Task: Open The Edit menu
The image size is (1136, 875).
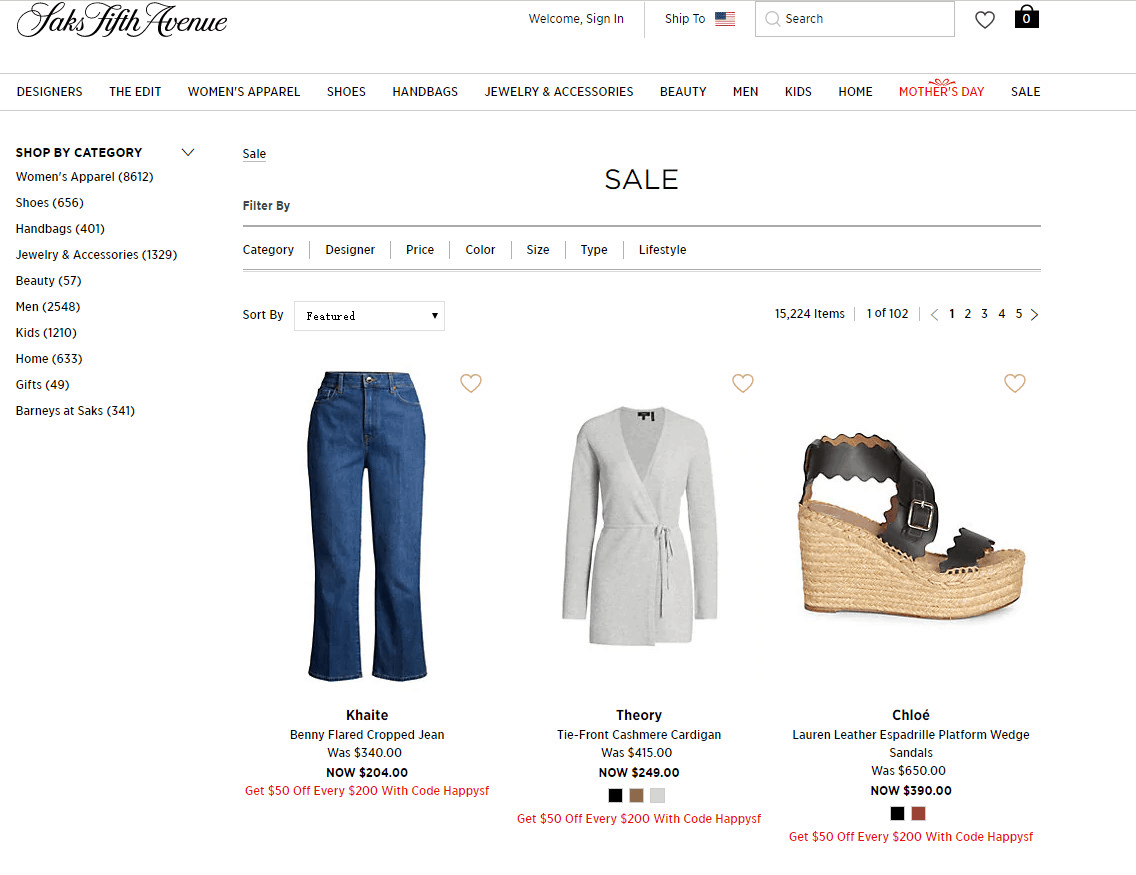Action: click(135, 92)
